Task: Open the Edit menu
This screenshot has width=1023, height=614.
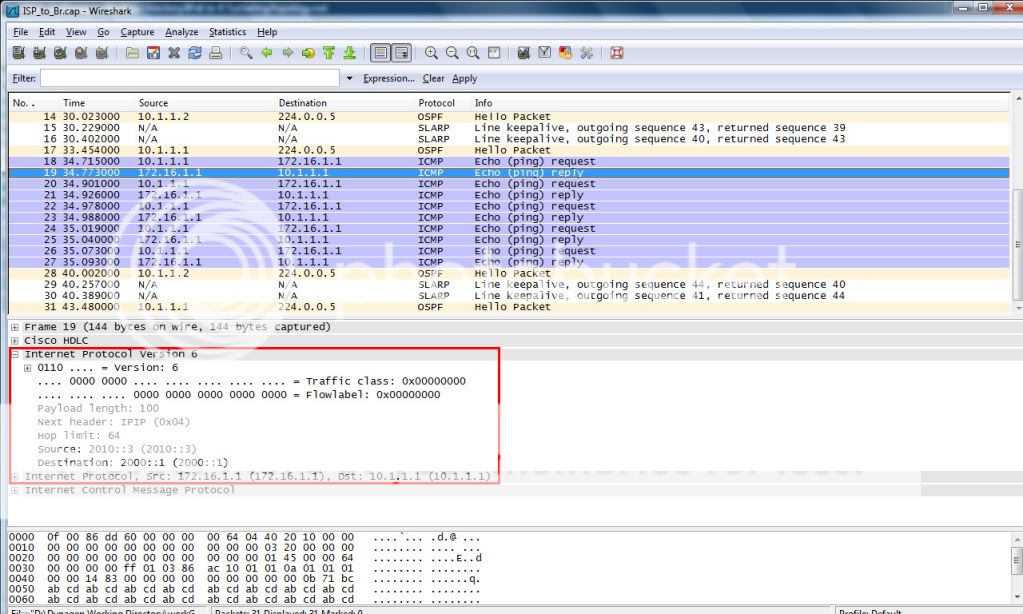Action: point(46,32)
